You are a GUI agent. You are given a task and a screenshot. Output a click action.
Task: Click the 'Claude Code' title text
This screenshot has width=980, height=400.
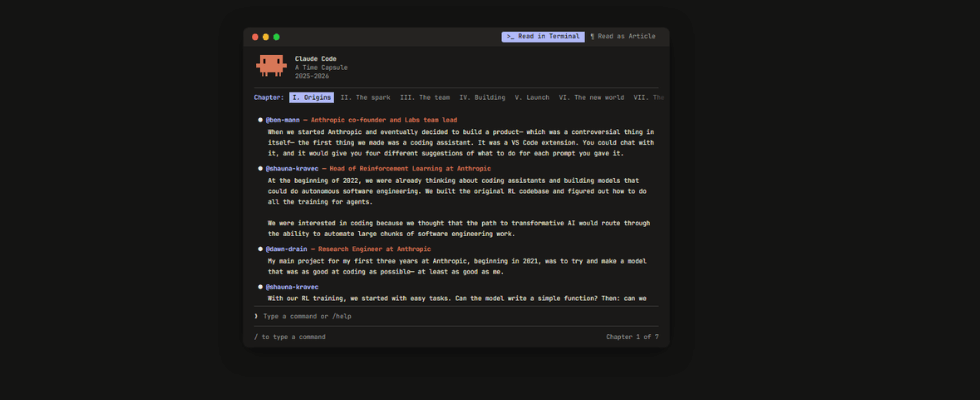316,59
